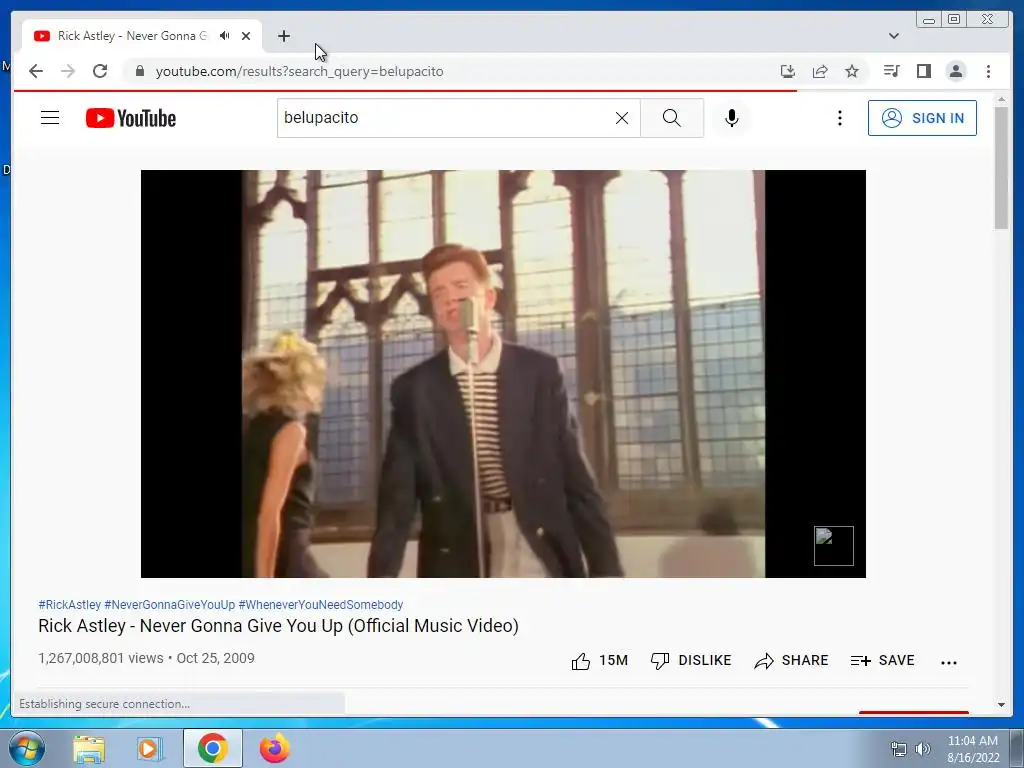Click the 1,267,008,801 views text
Viewport: 1024px width, 768px height.
point(101,658)
